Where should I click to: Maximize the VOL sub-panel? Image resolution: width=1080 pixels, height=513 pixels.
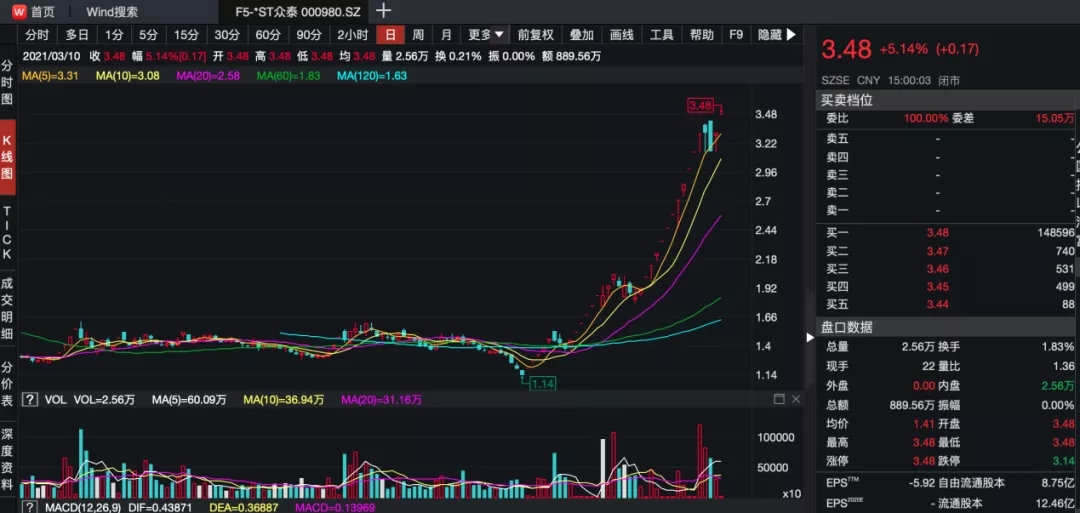(x=779, y=399)
